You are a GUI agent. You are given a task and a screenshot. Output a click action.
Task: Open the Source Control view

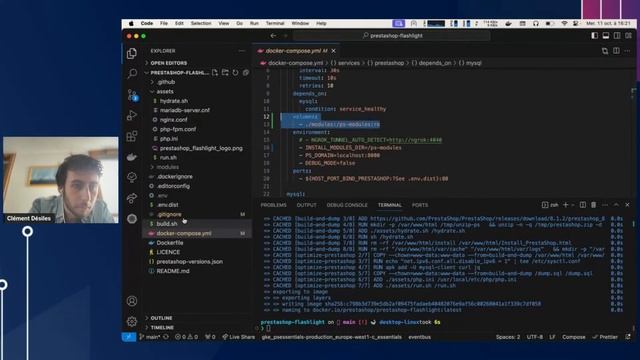point(132,95)
